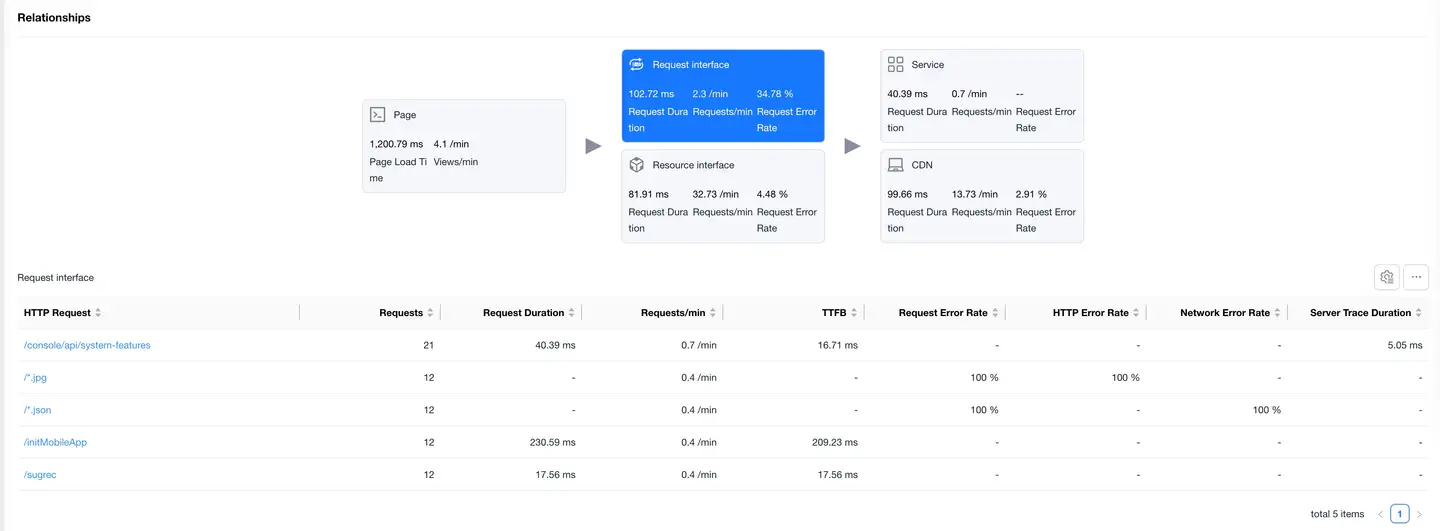Open table column settings gear icon
1440x531 pixels.
click(1386, 277)
